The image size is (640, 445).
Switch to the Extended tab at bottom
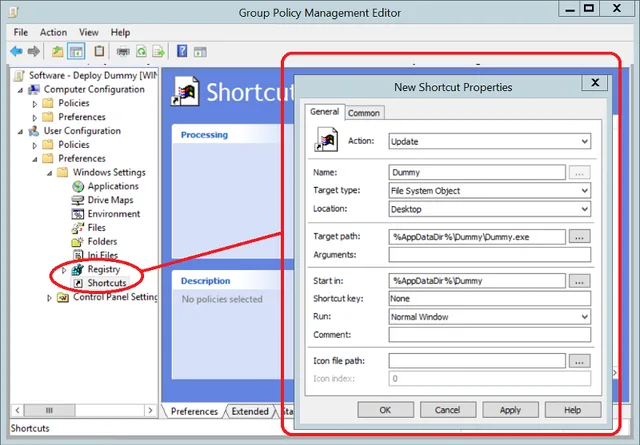tap(250, 411)
